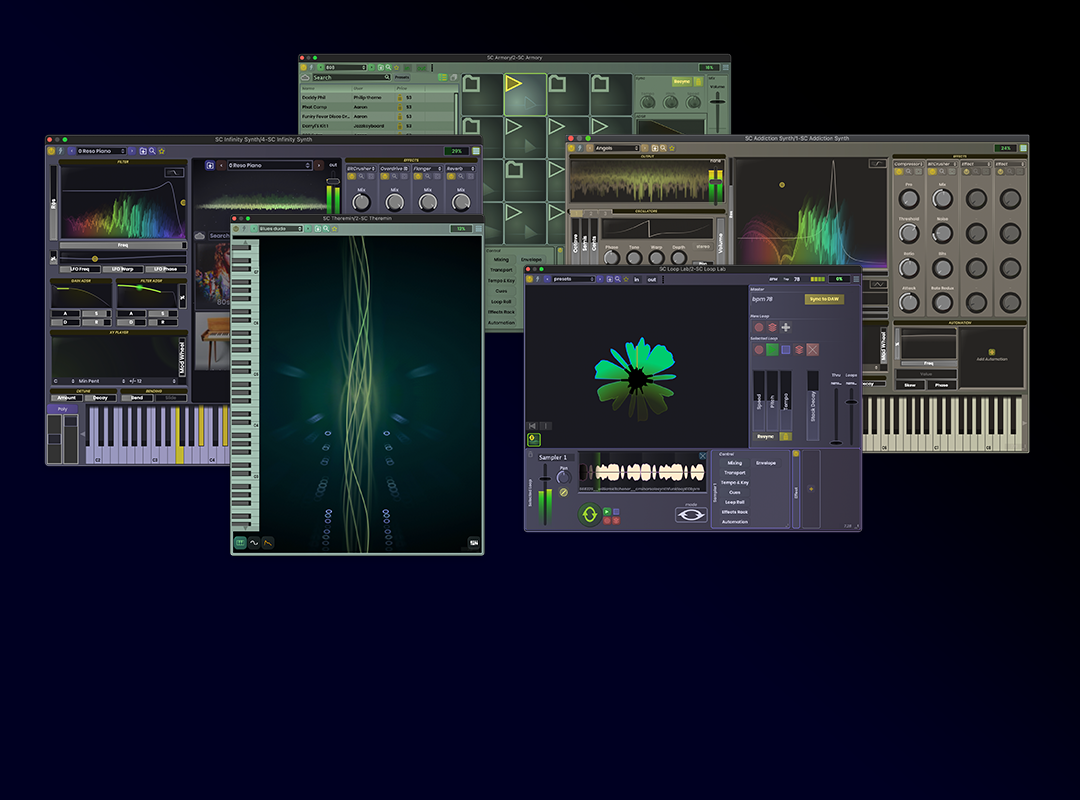Screen dimensions: 1080x800
Task: Enable stereo mode on the Addiction Synth oscillator
Action: coord(702,247)
